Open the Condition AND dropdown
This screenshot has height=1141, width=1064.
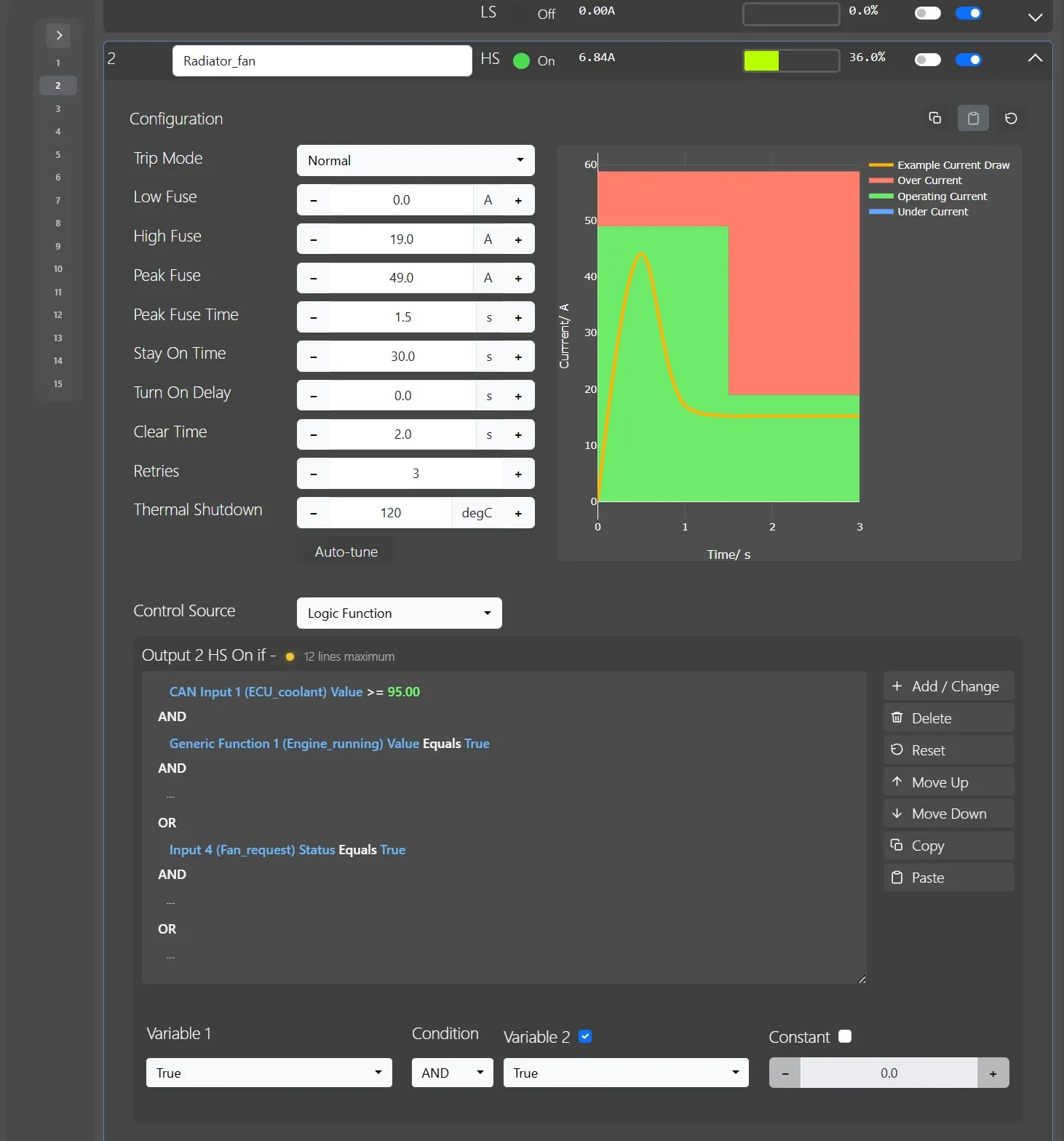coord(453,1073)
